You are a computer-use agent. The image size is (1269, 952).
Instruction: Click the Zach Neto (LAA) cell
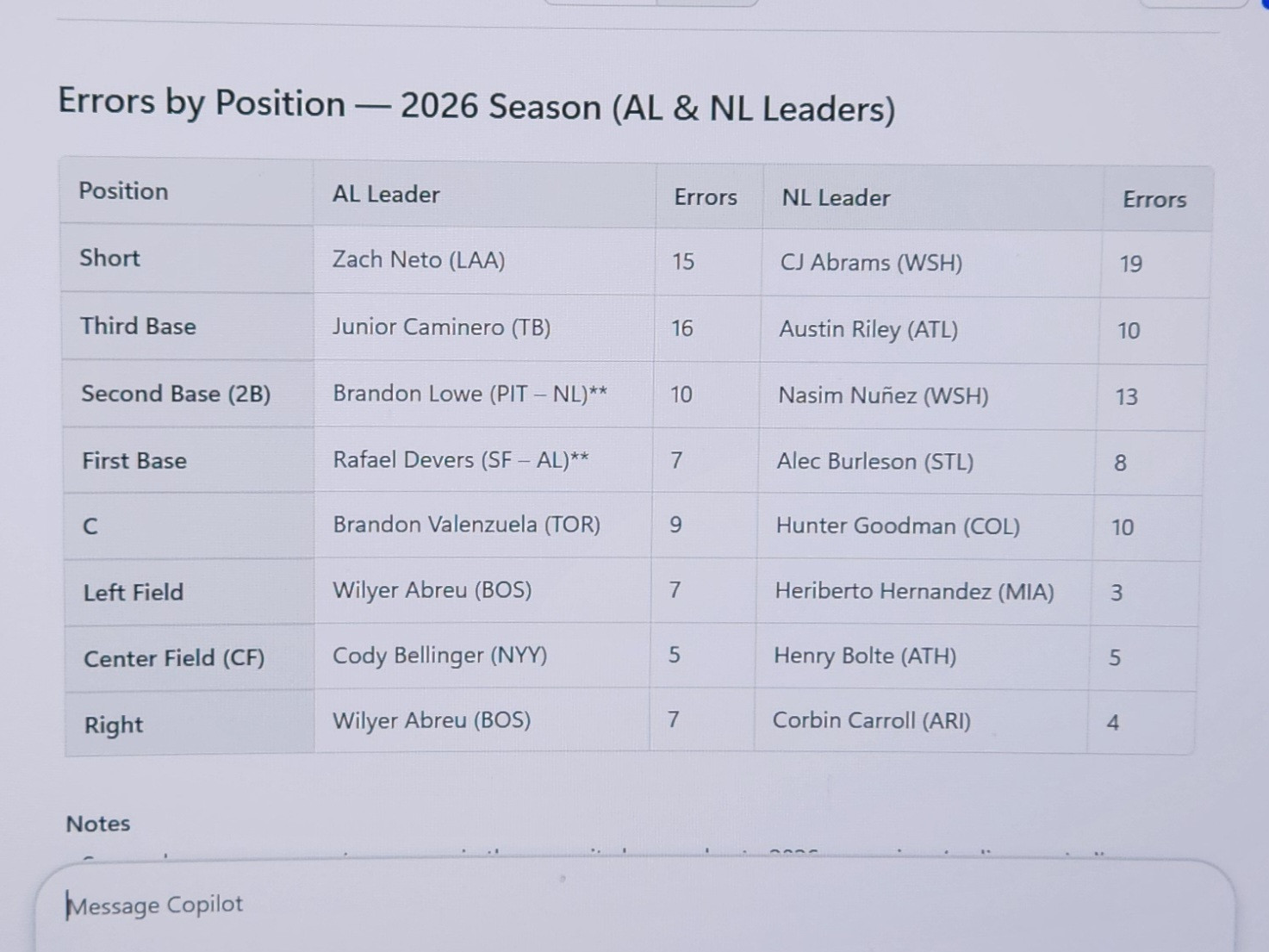pyautogui.click(x=483, y=260)
